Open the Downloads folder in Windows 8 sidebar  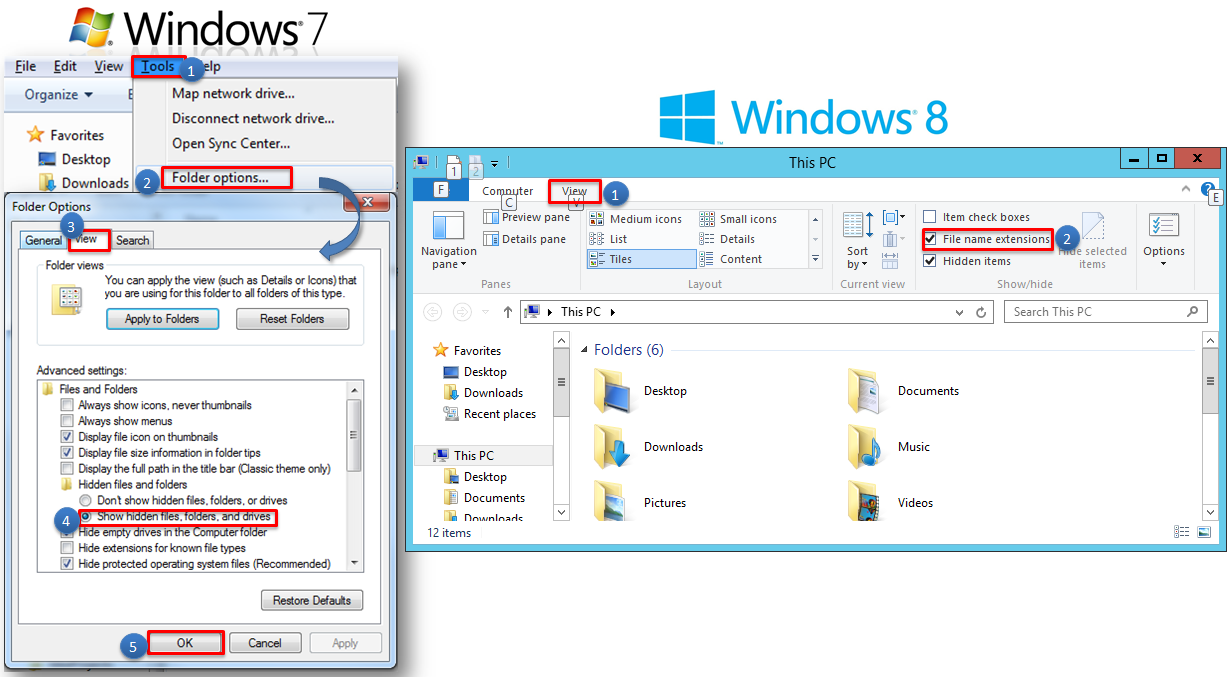[x=493, y=392]
